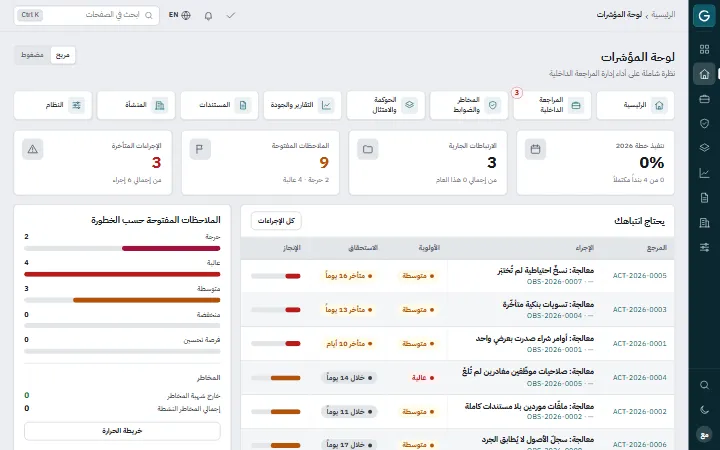
Task: Focus the page search field with Ctrl K hint
Action: click(x=86, y=15)
